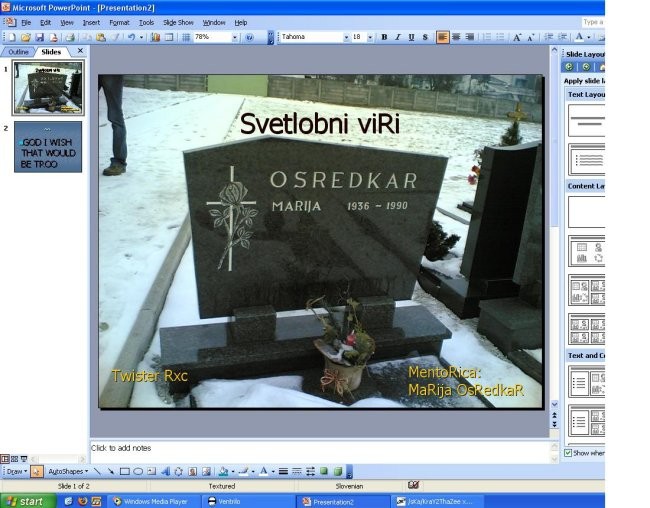Screen dimensions: 650x508
Task: Open the zoom percentage dropdown
Action: pos(235,37)
